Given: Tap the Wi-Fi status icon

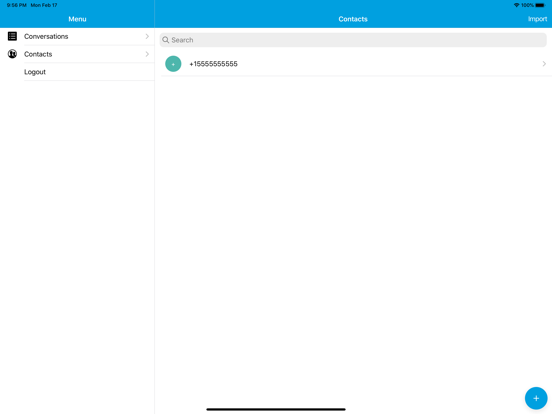Looking at the screenshot, I should (516, 5).
